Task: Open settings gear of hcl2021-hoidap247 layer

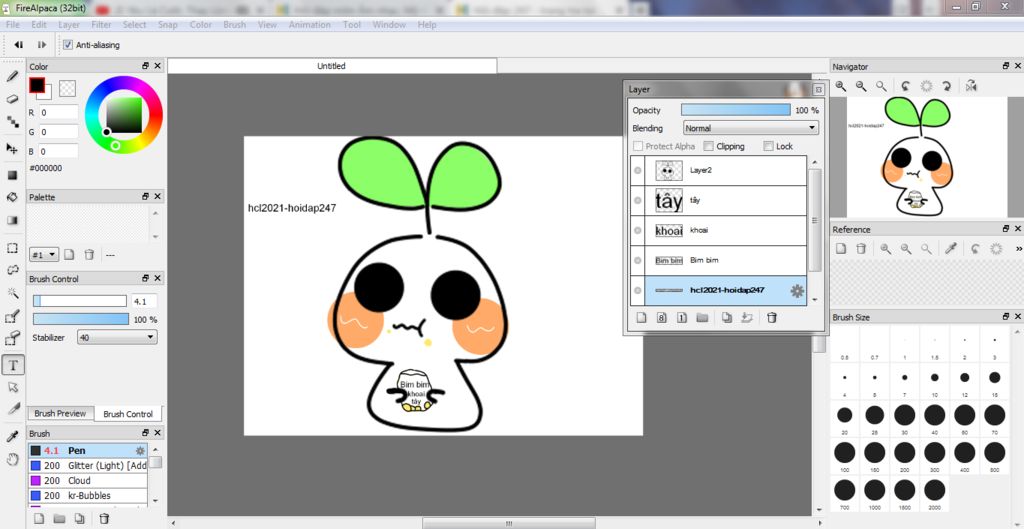Action: tap(797, 291)
